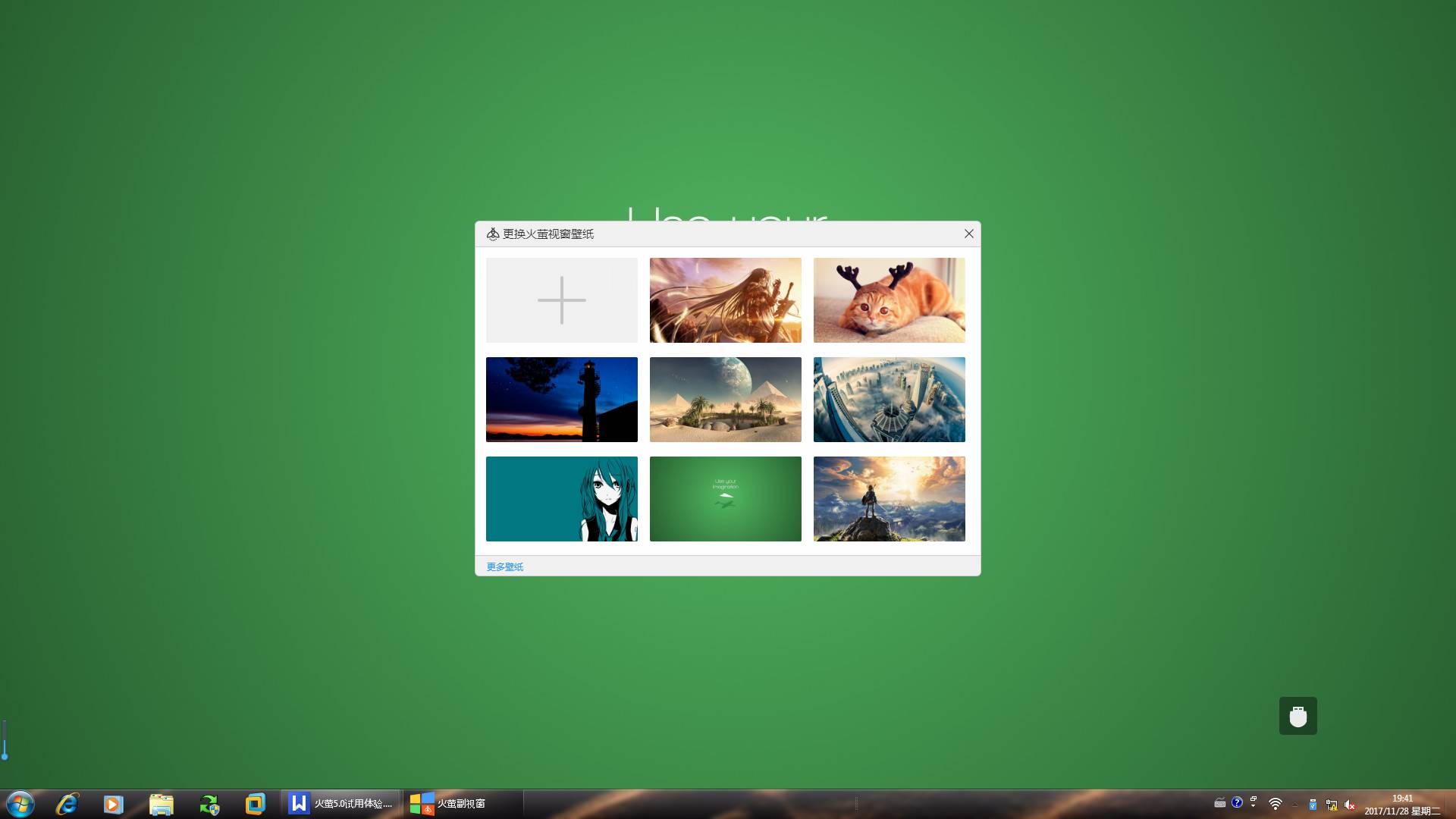The height and width of the screenshot is (819, 1456).
Task: Open the language bar options dropdown arrow
Action: point(1254,806)
